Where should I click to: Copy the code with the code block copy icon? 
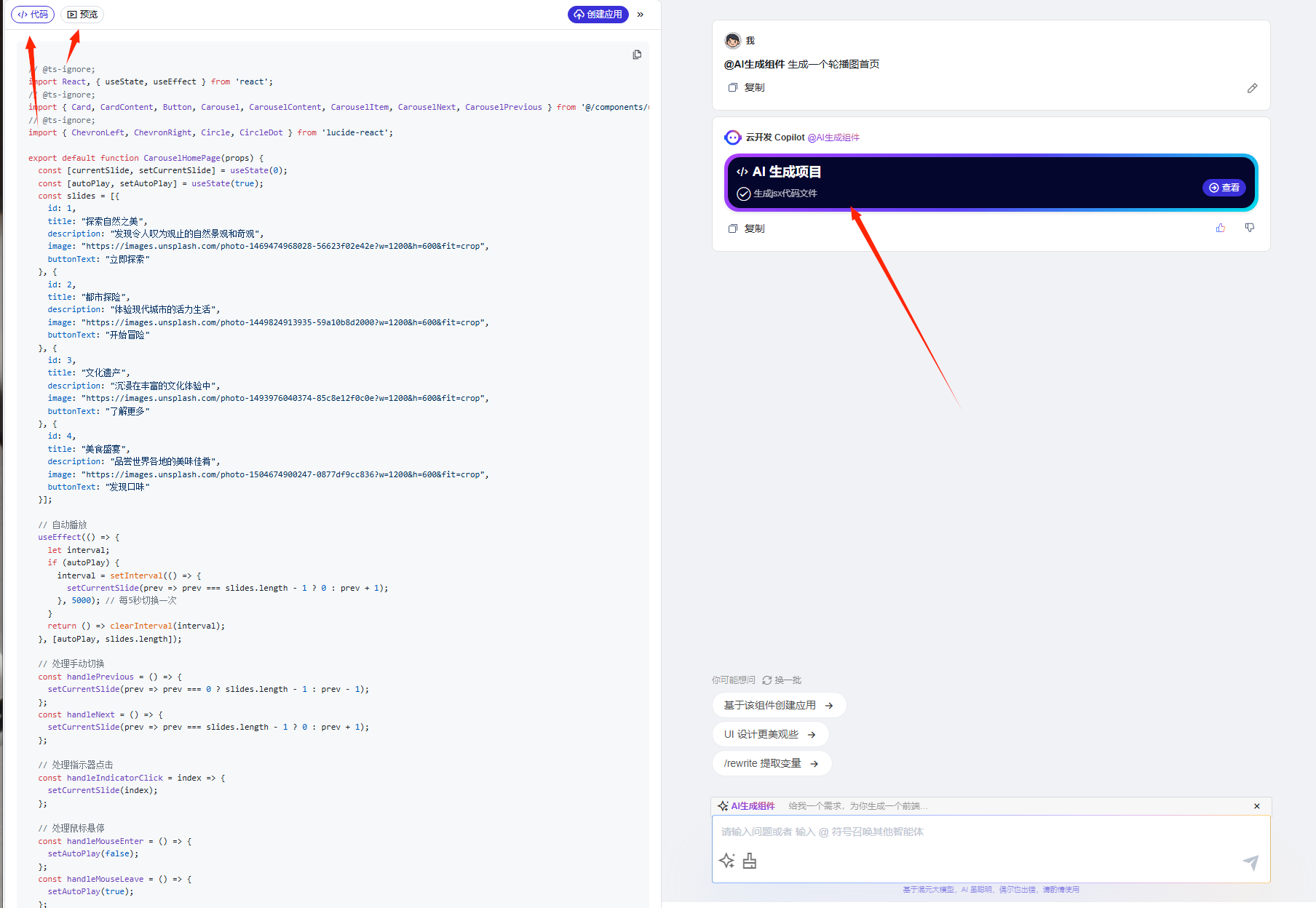tap(637, 55)
